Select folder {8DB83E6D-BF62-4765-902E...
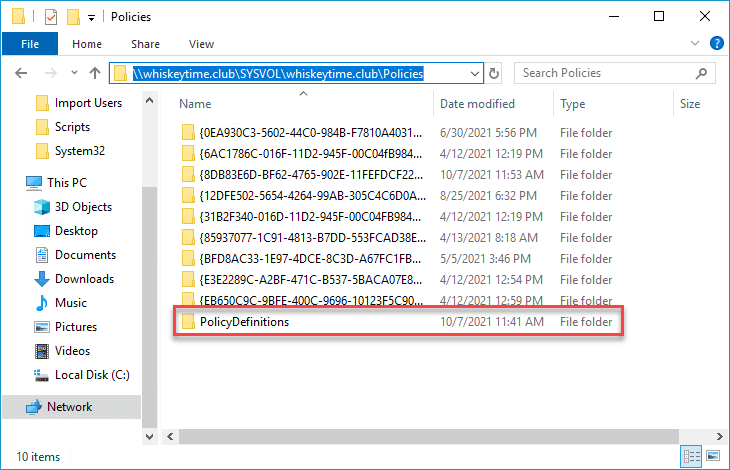The height and width of the screenshot is (470, 730). 398,175
